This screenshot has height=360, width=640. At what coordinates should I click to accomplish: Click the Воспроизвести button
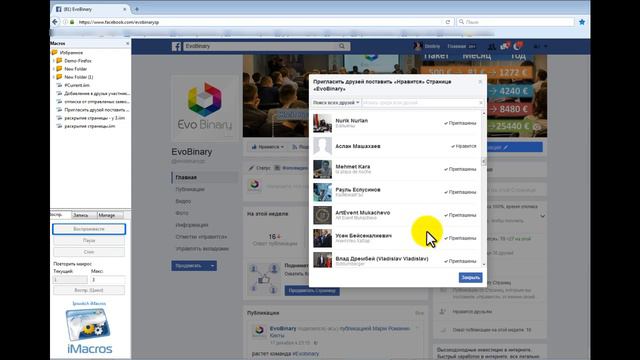(89, 229)
